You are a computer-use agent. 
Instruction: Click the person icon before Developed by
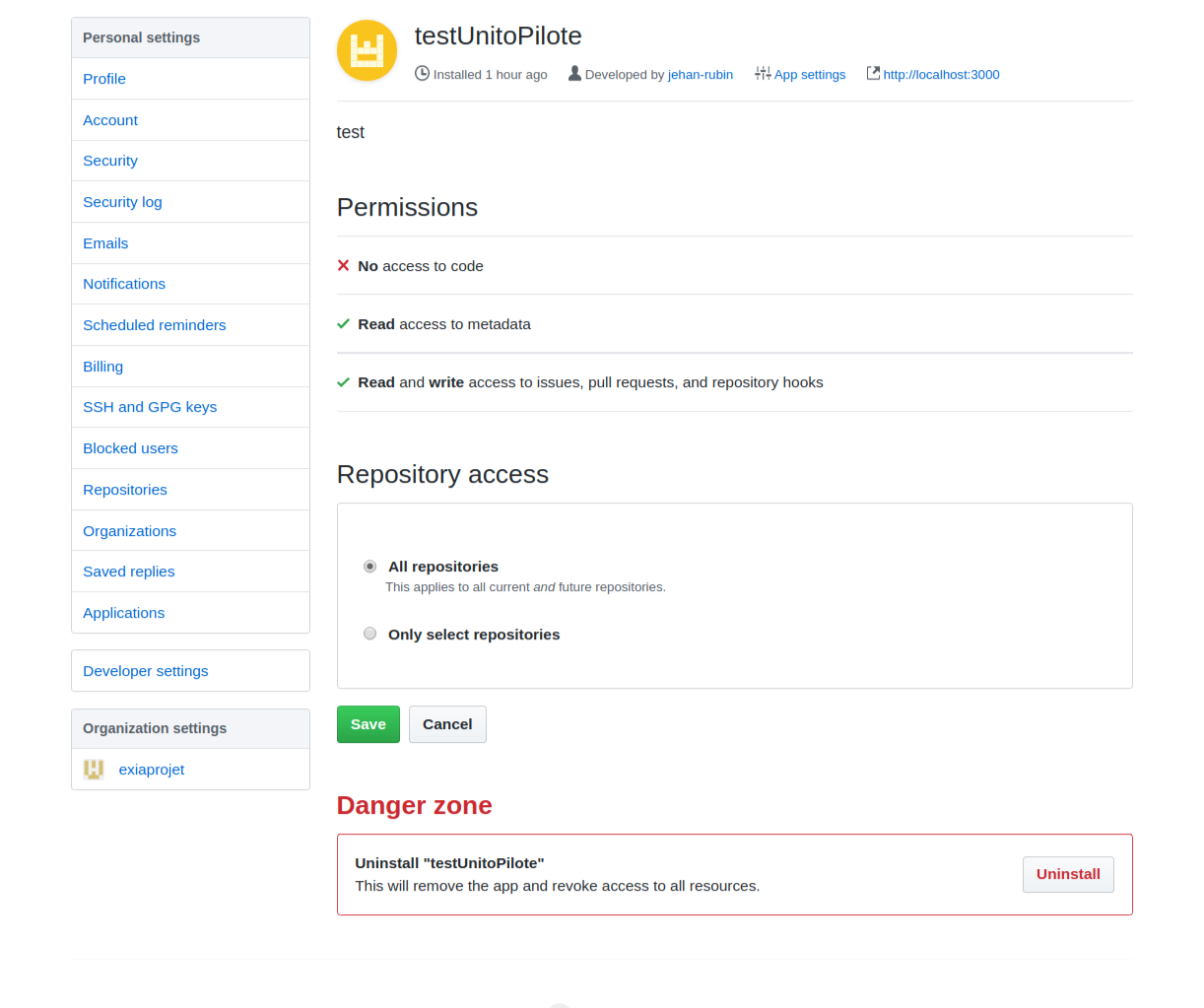(x=574, y=73)
